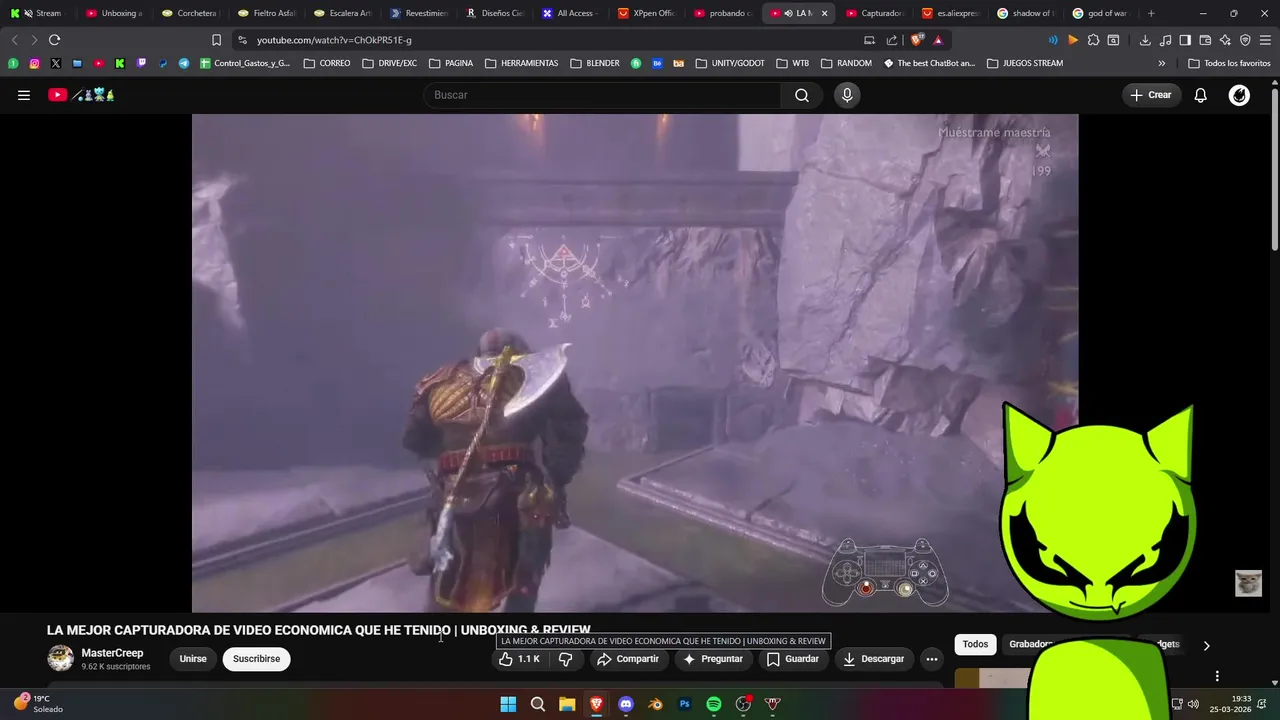Start voice search with microphone icon
The width and height of the screenshot is (1280, 720).
tap(847, 95)
